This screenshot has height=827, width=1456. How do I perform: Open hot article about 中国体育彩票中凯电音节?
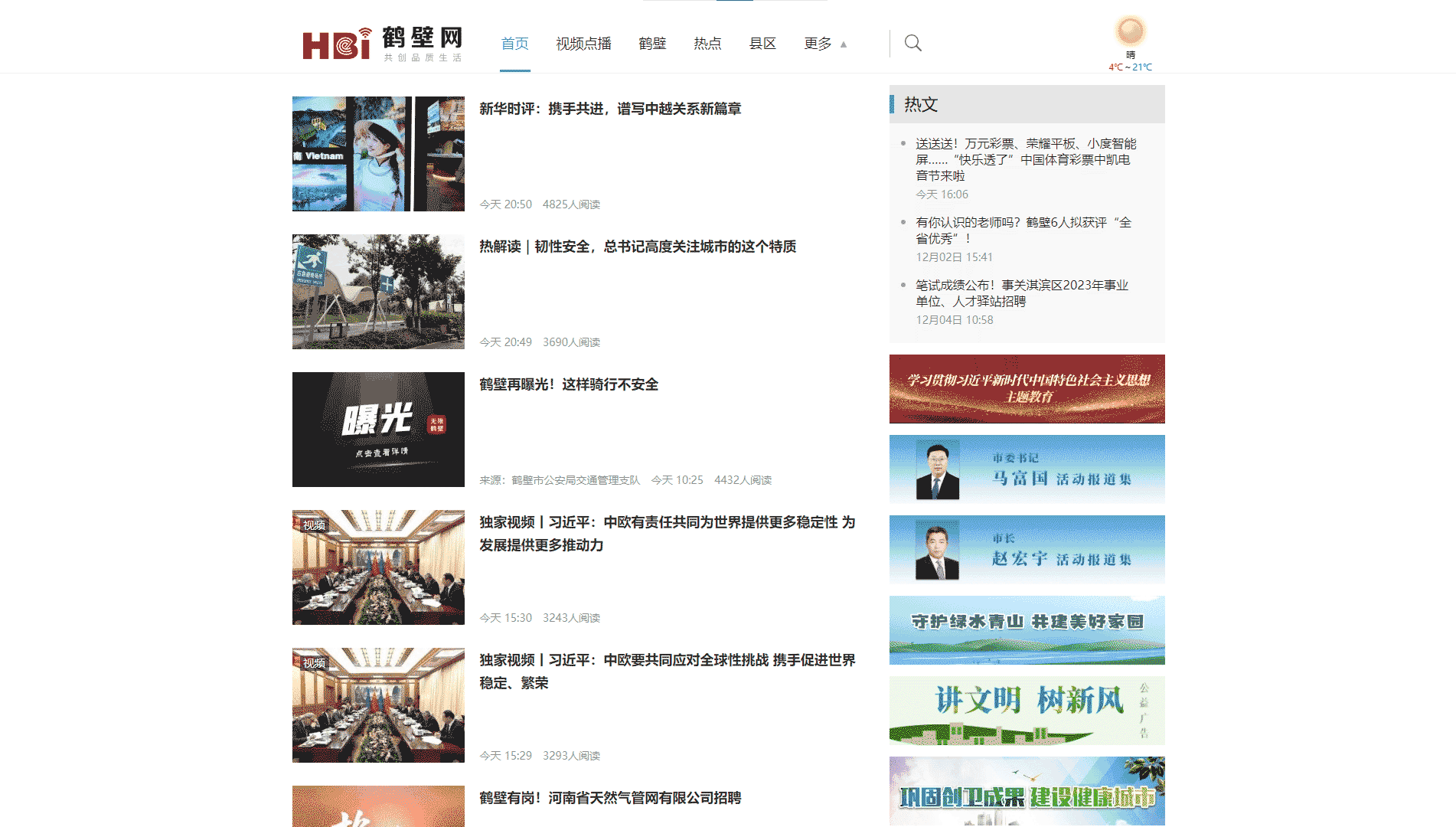click(x=1026, y=159)
